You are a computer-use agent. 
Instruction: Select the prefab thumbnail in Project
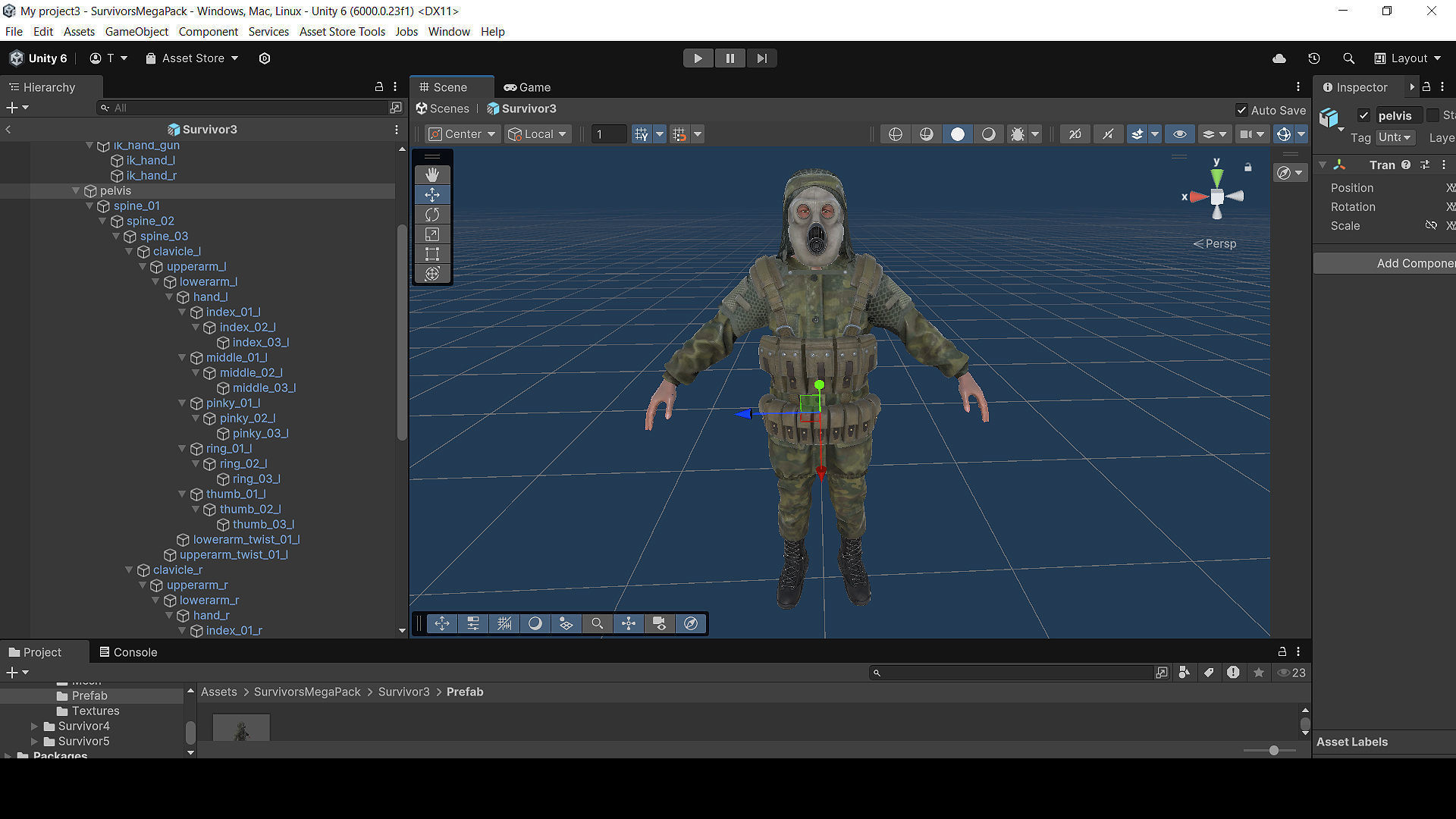pyautogui.click(x=241, y=727)
